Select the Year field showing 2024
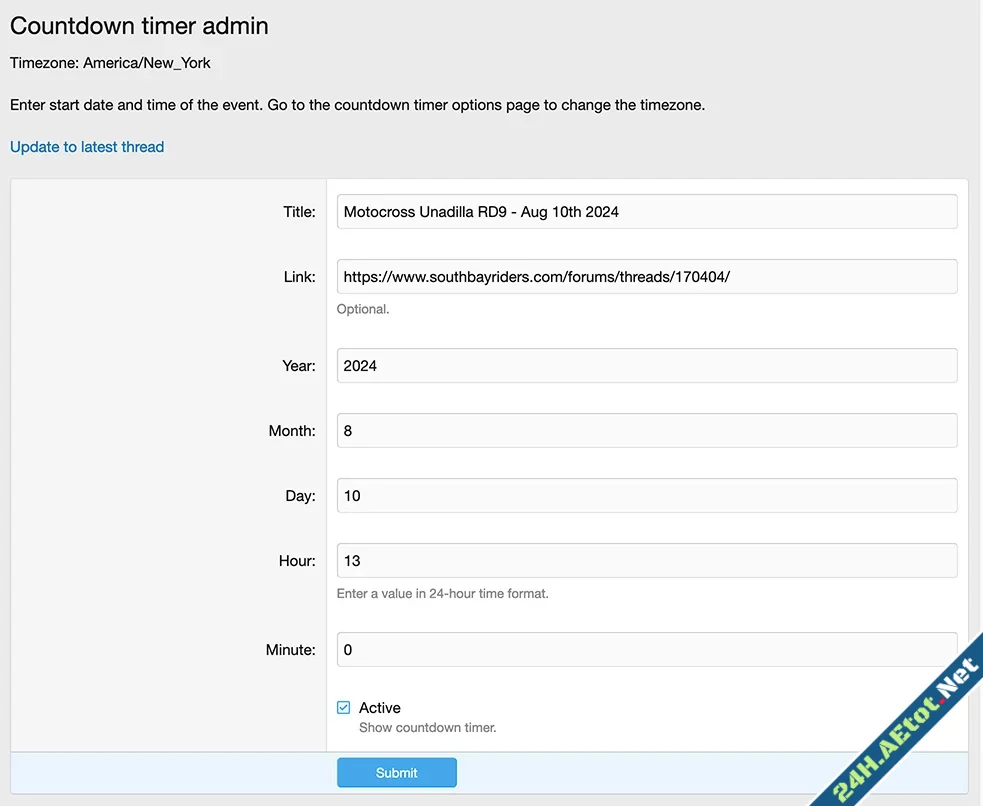983x806 pixels. pyautogui.click(x=646, y=365)
